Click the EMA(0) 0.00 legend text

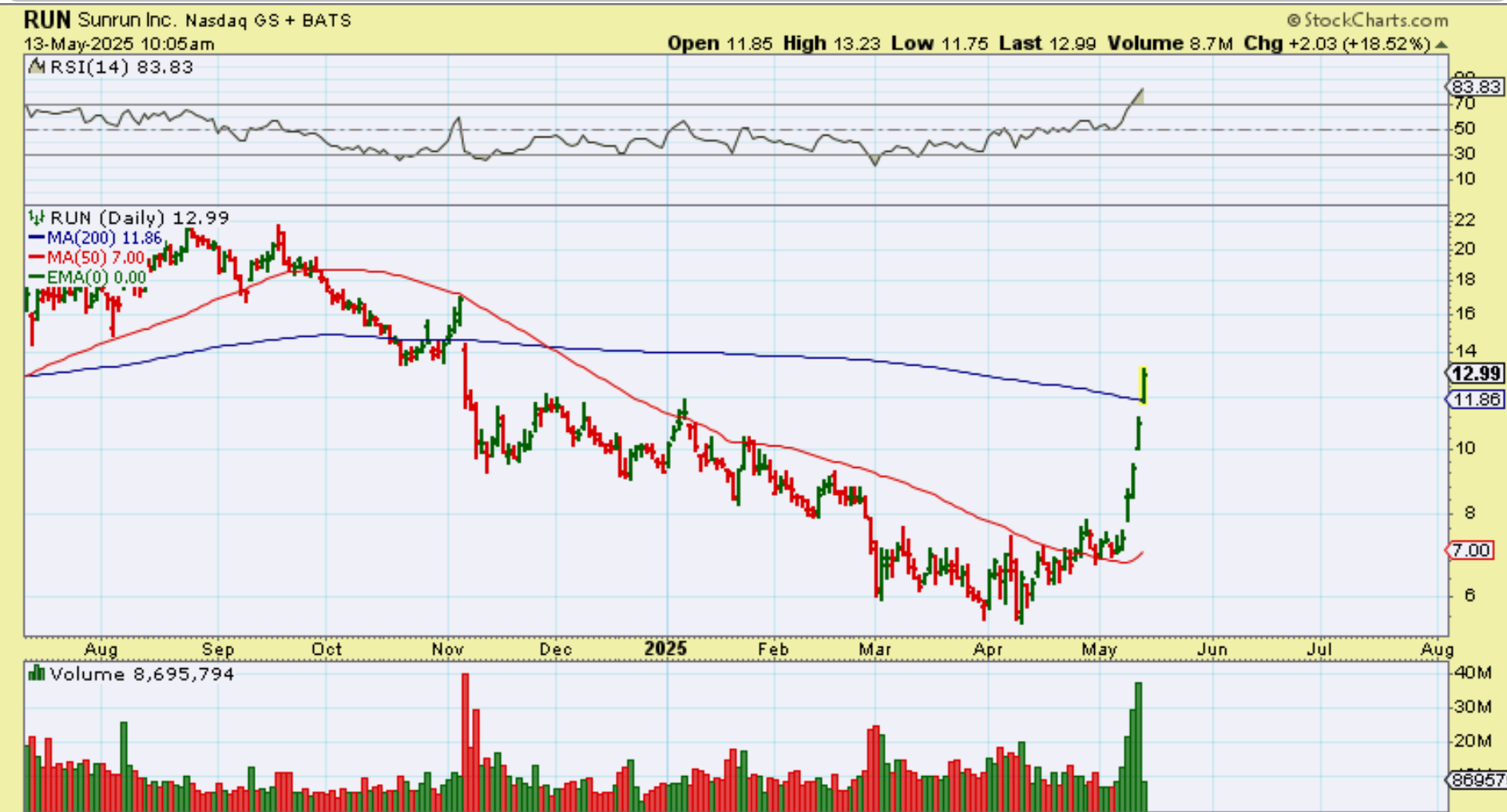(97, 278)
